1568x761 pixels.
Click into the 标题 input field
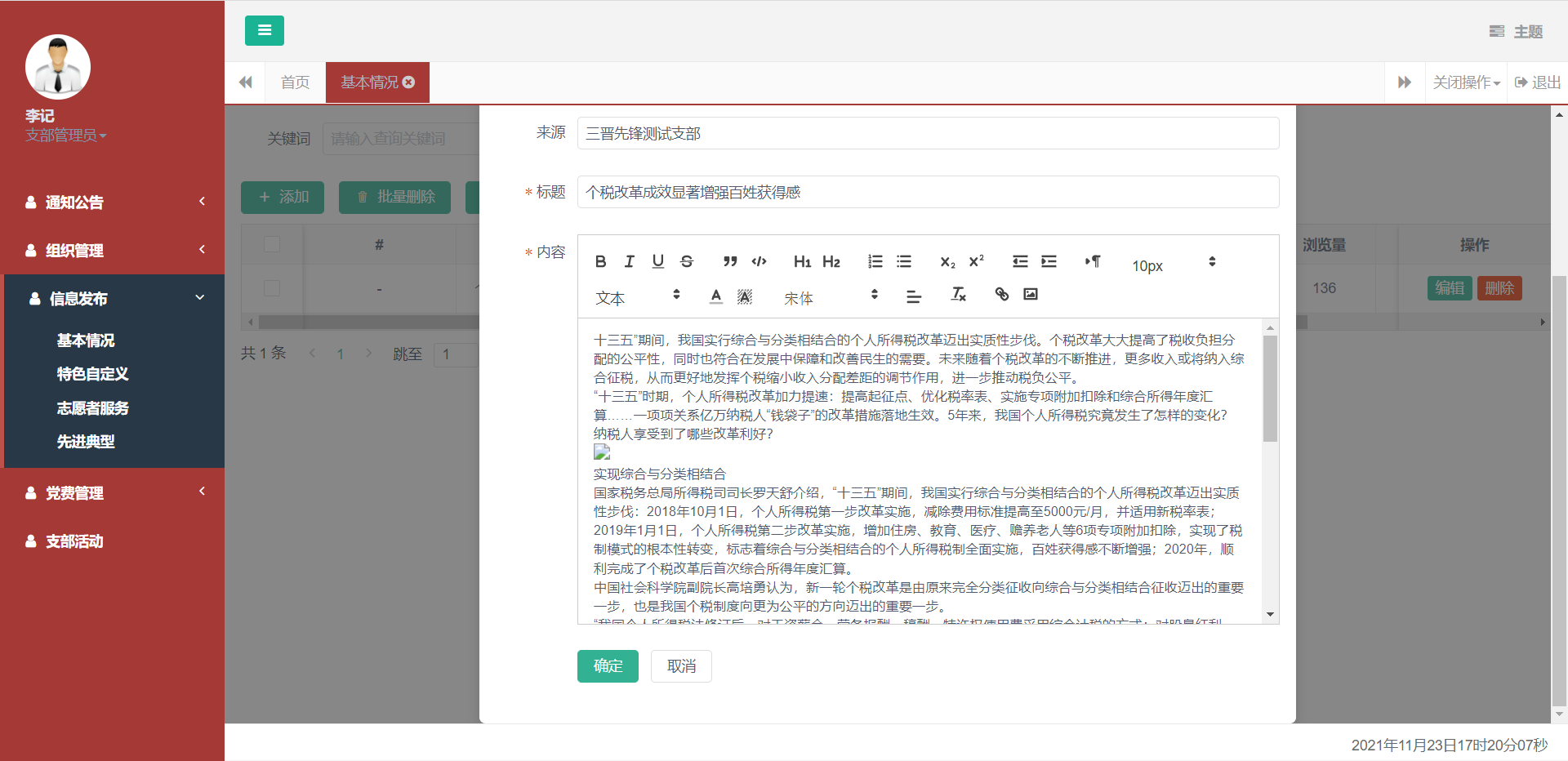pyautogui.click(x=928, y=193)
